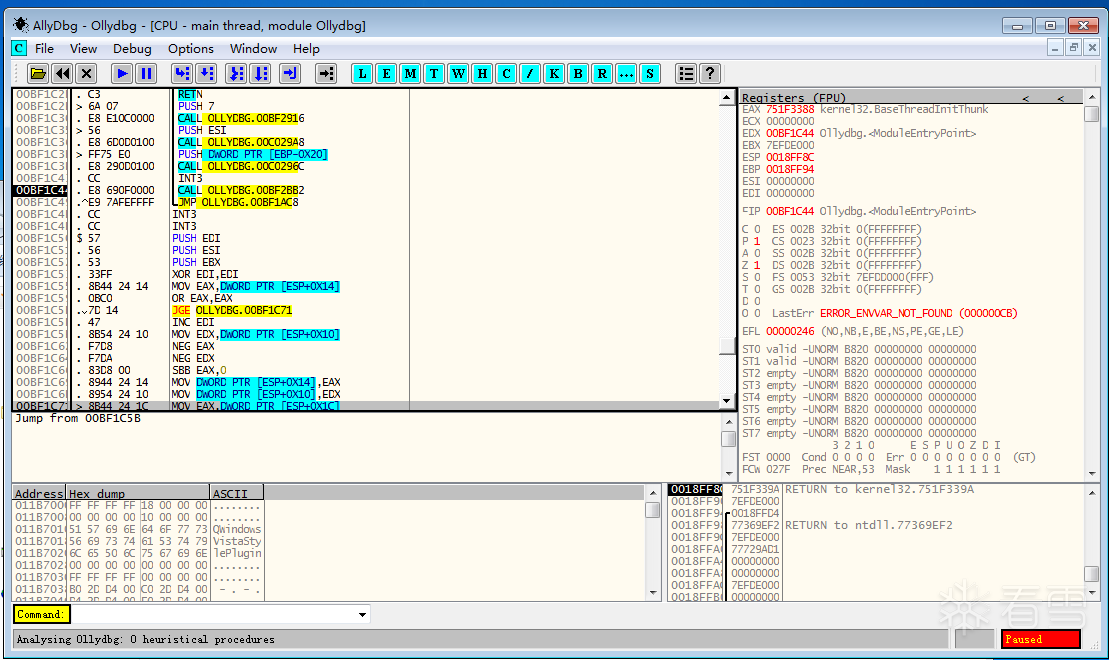Toggle the O flag value in registers
The width and height of the screenshot is (1109, 660).
click(x=757, y=313)
